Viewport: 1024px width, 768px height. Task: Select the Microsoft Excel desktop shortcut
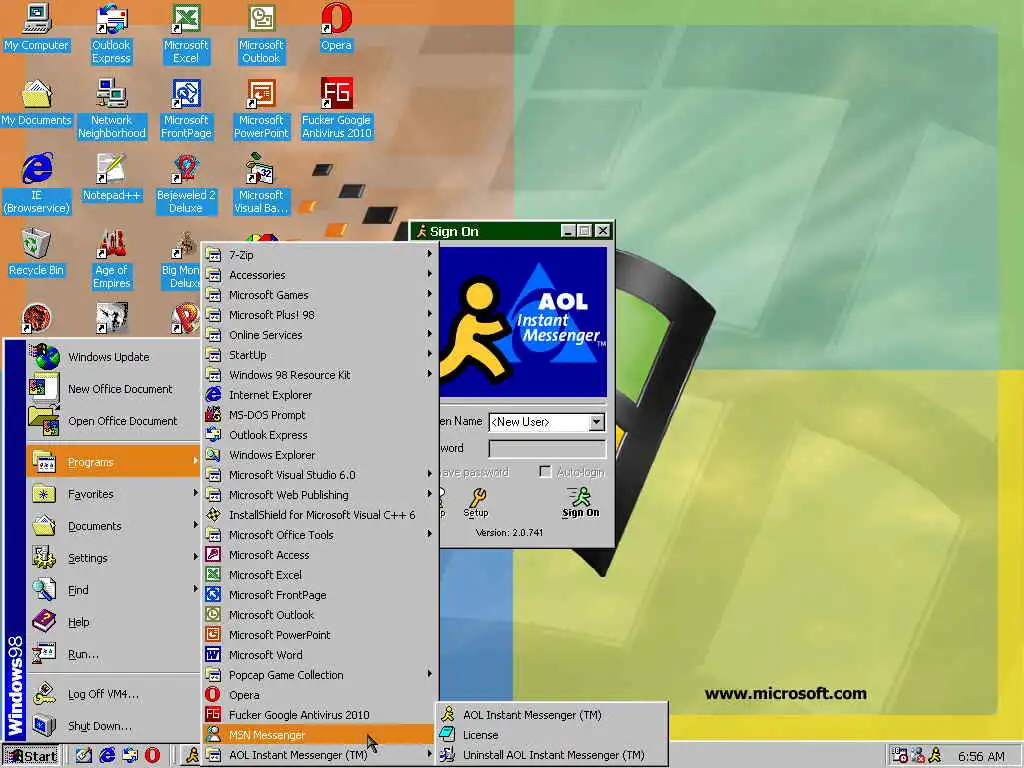186,34
